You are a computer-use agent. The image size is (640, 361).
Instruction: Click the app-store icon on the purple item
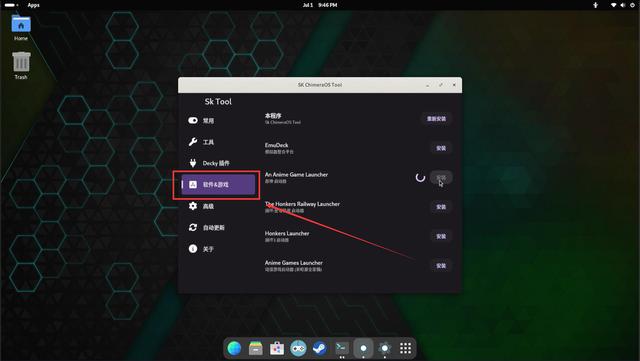pos(193,185)
